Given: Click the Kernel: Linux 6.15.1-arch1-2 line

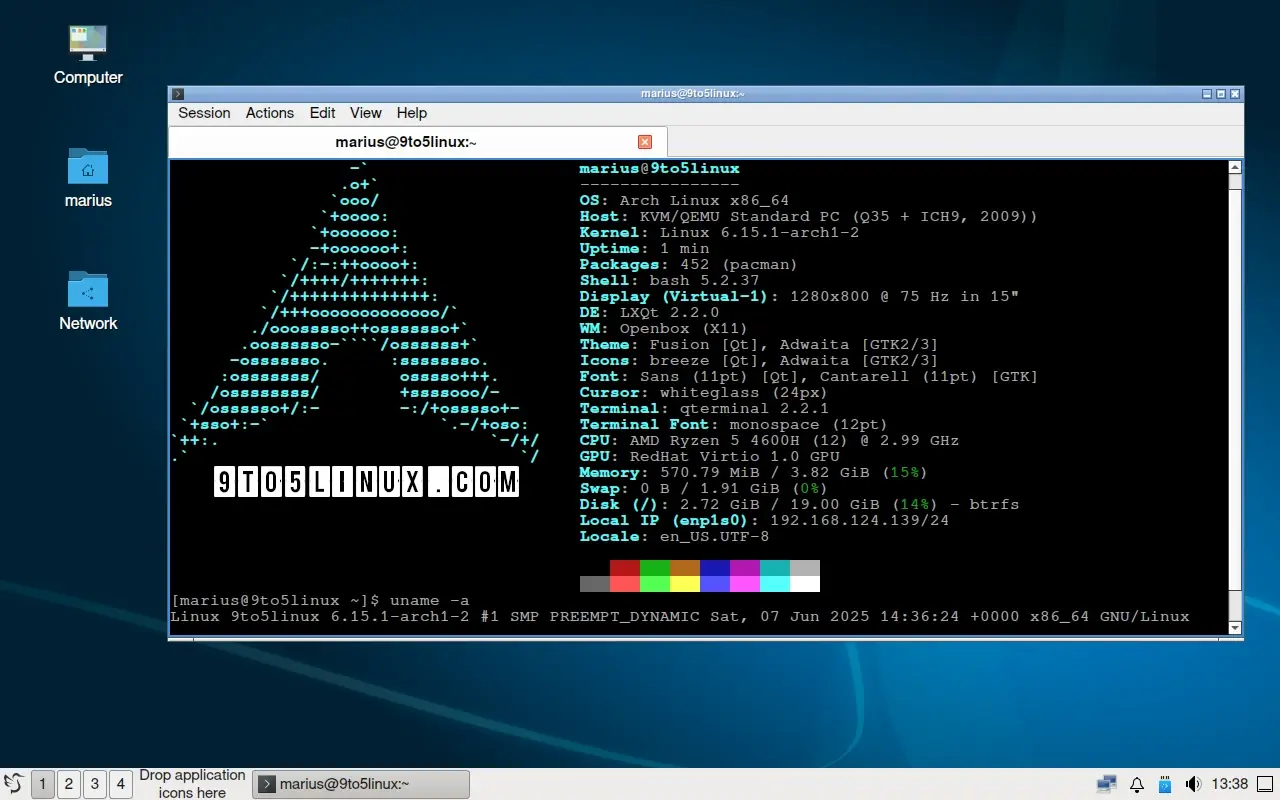Looking at the screenshot, I should click(719, 233).
